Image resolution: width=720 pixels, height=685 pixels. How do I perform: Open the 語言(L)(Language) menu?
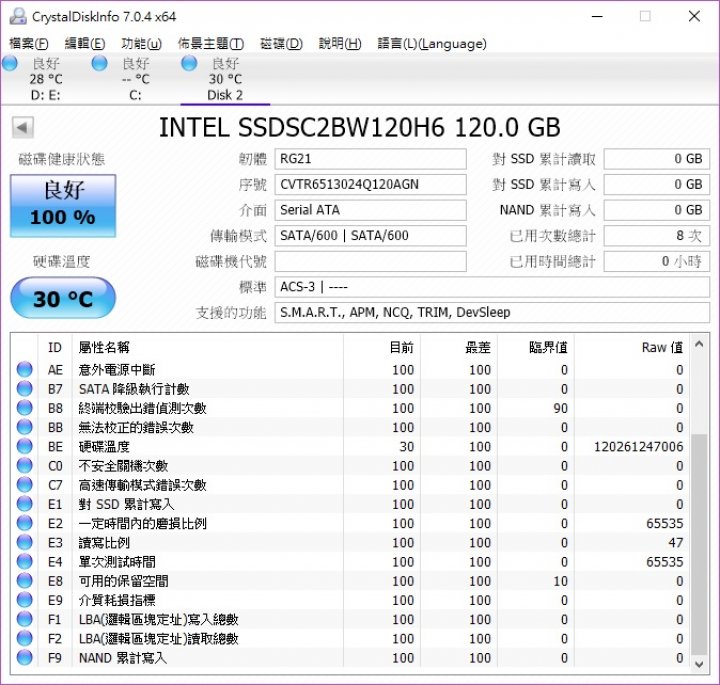pos(432,44)
